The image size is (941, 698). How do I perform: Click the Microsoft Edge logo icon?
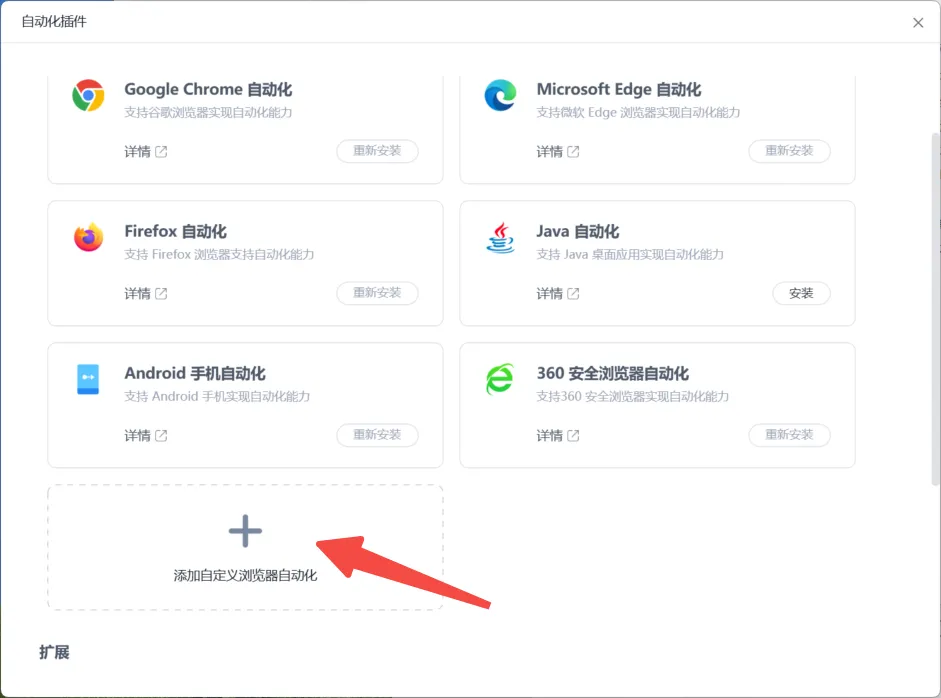501,95
